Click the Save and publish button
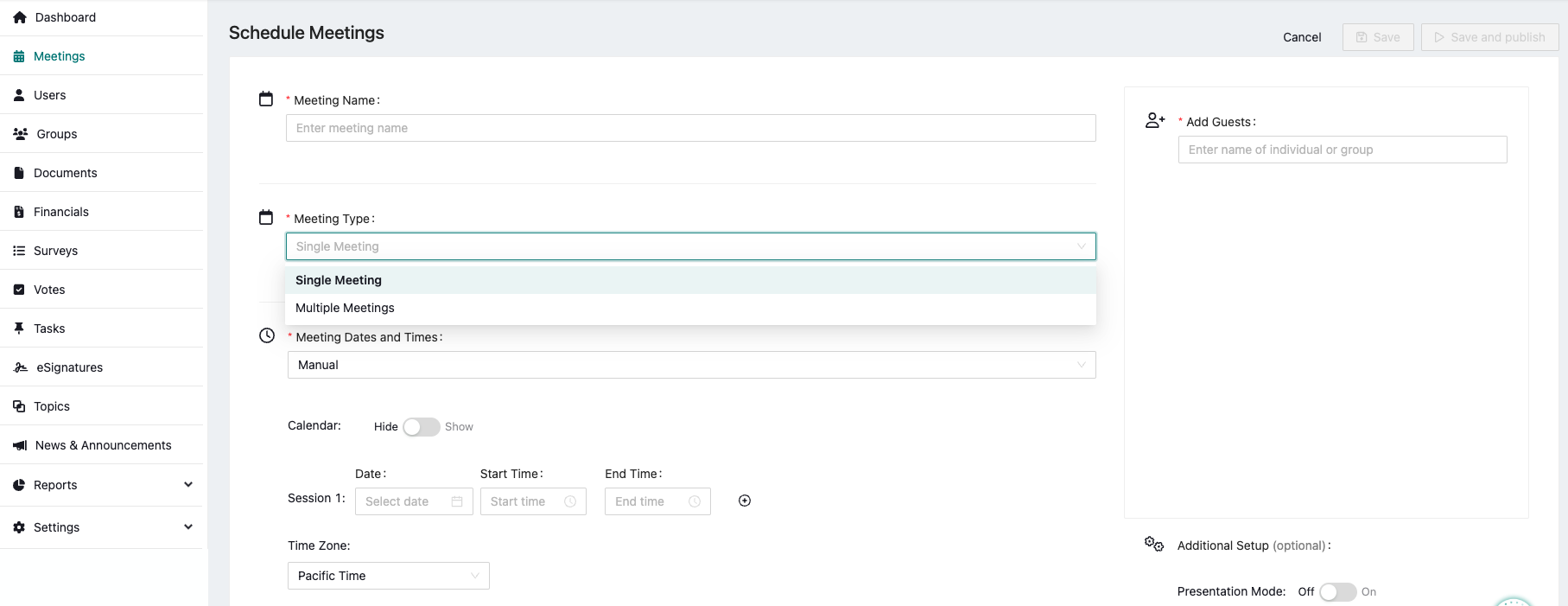Viewport: 1568px width, 606px height. [1490, 37]
